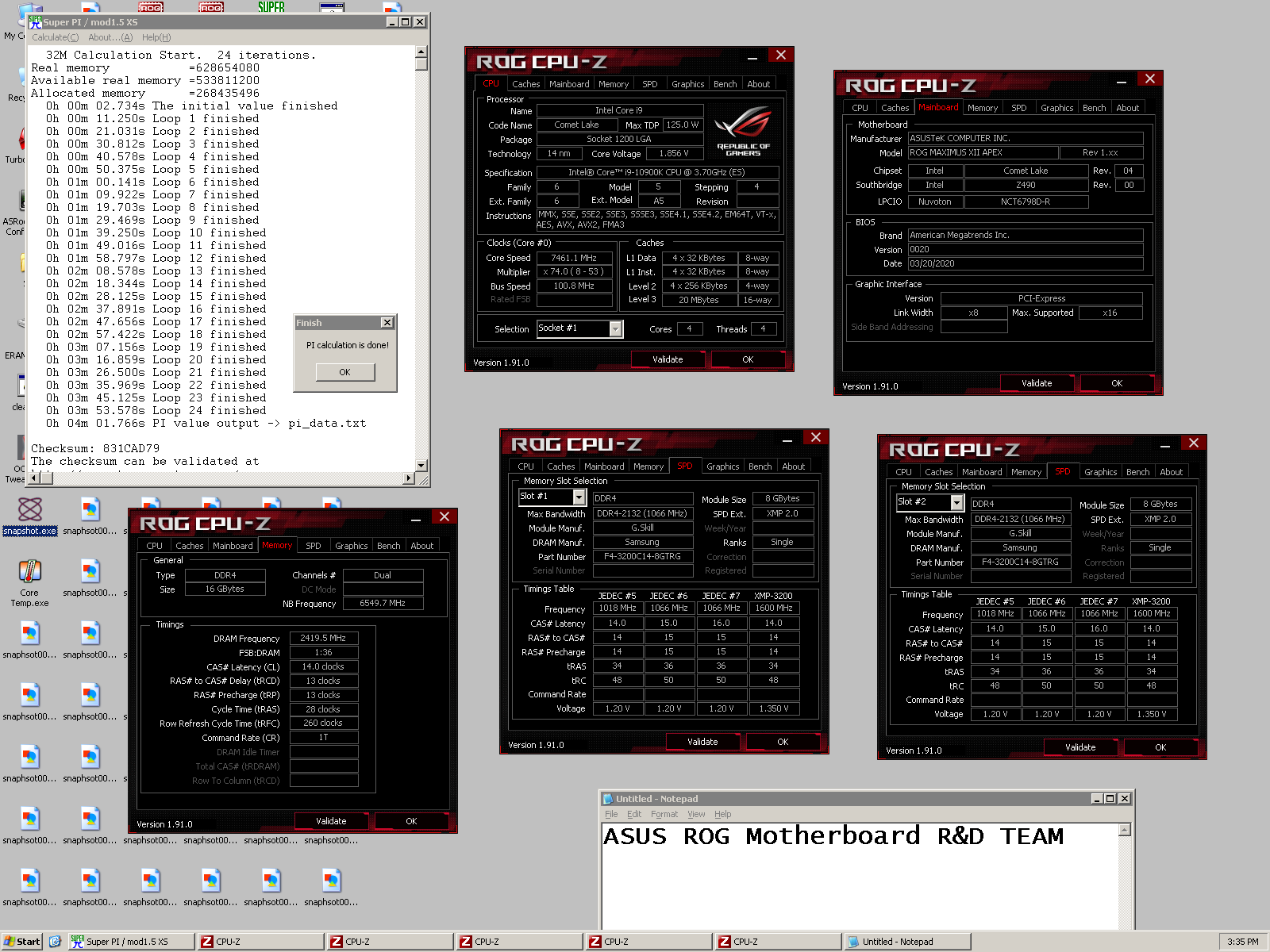1270x952 pixels.
Task: Select Bench tab in CPU window of CPU-Z
Action: (x=725, y=84)
